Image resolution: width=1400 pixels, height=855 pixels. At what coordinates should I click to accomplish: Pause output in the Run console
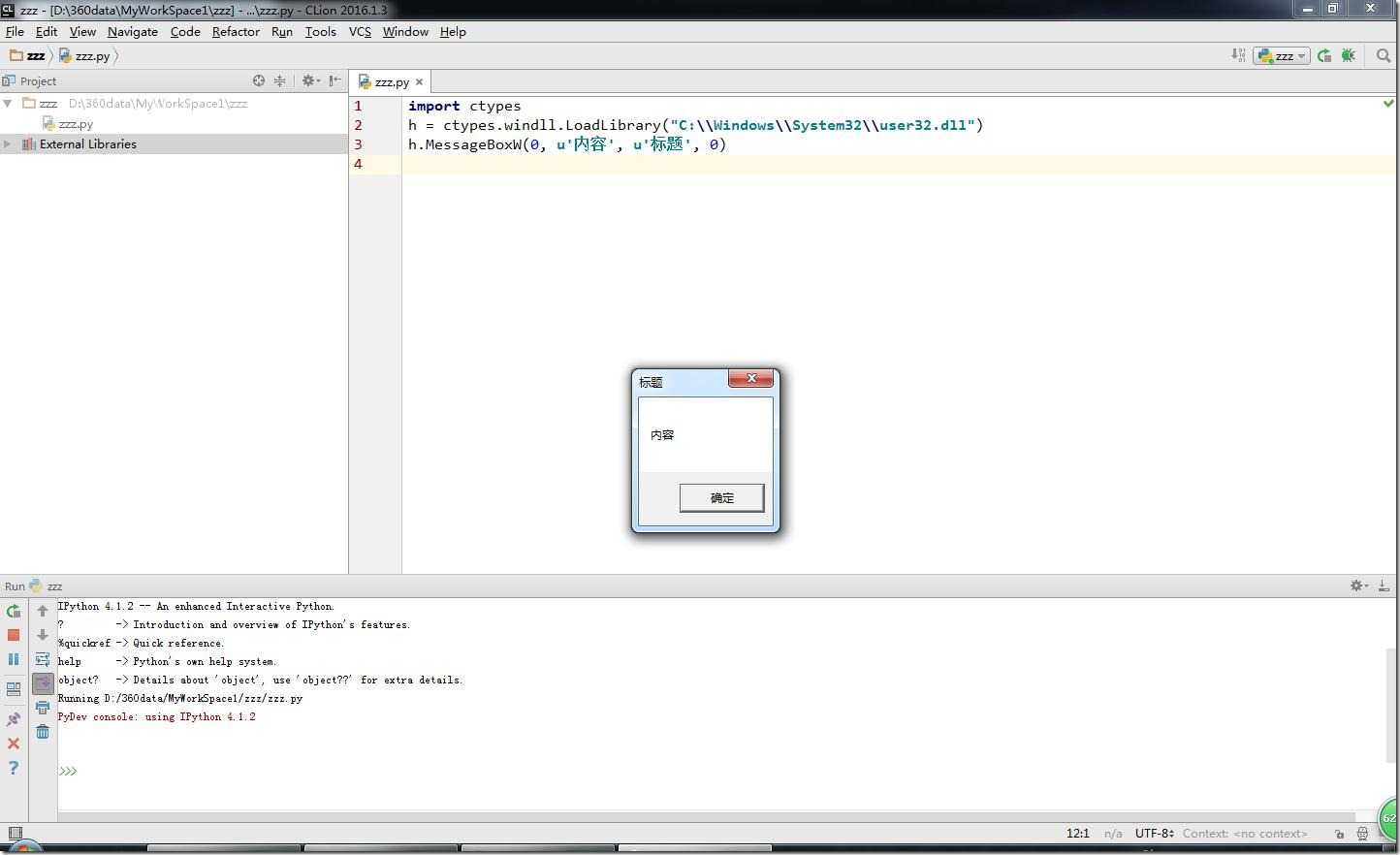[14, 659]
